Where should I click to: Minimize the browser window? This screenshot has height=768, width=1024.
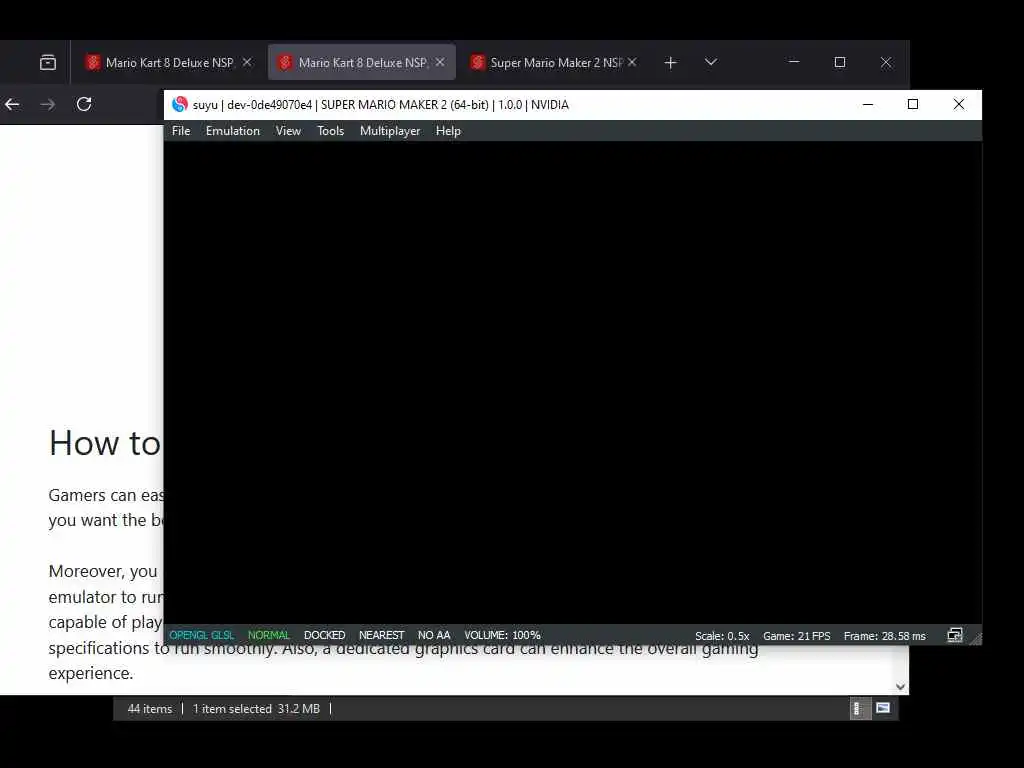[x=794, y=62]
